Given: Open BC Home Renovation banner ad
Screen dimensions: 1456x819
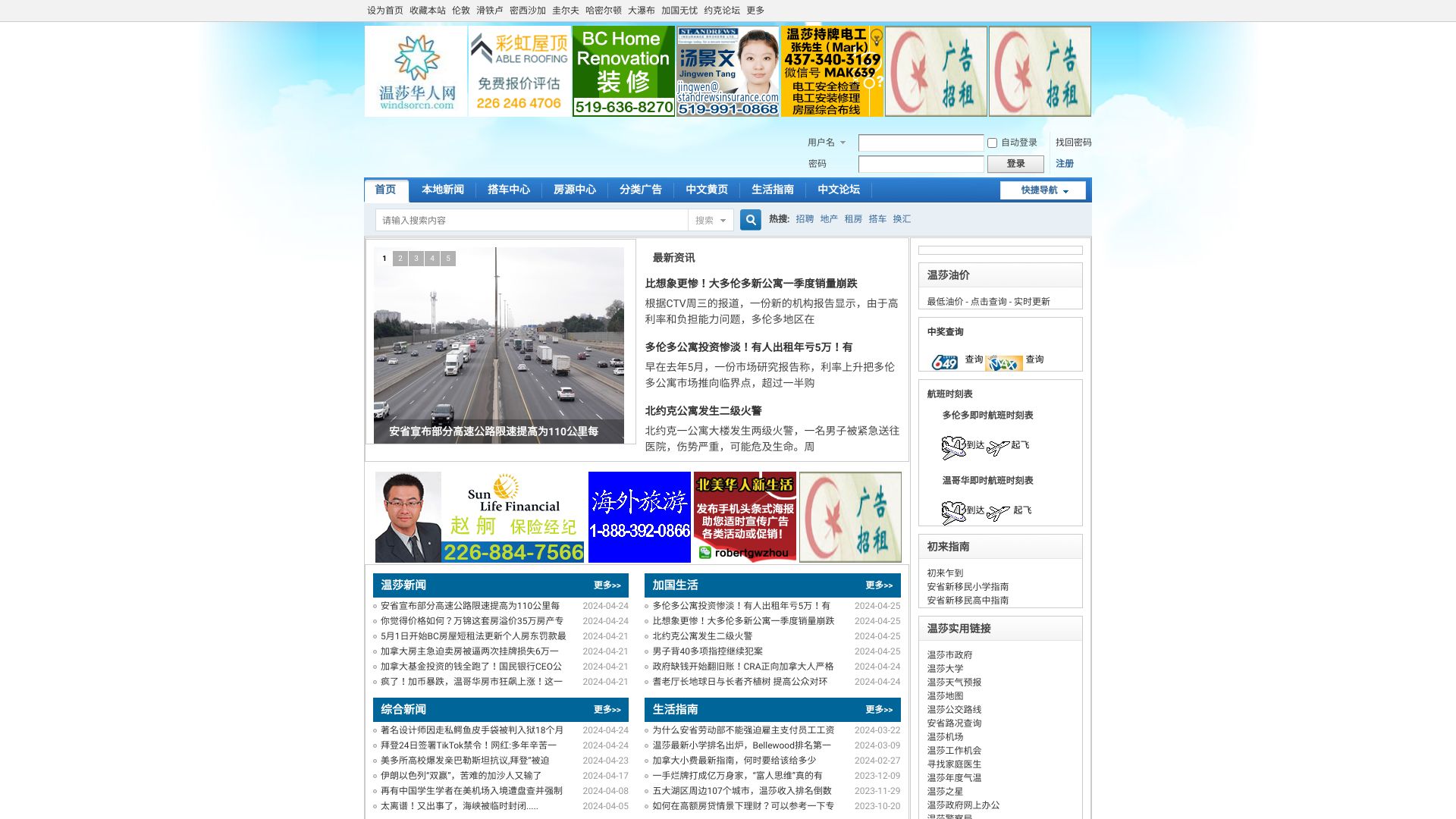Looking at the screenshot, I should coord(623,71).
